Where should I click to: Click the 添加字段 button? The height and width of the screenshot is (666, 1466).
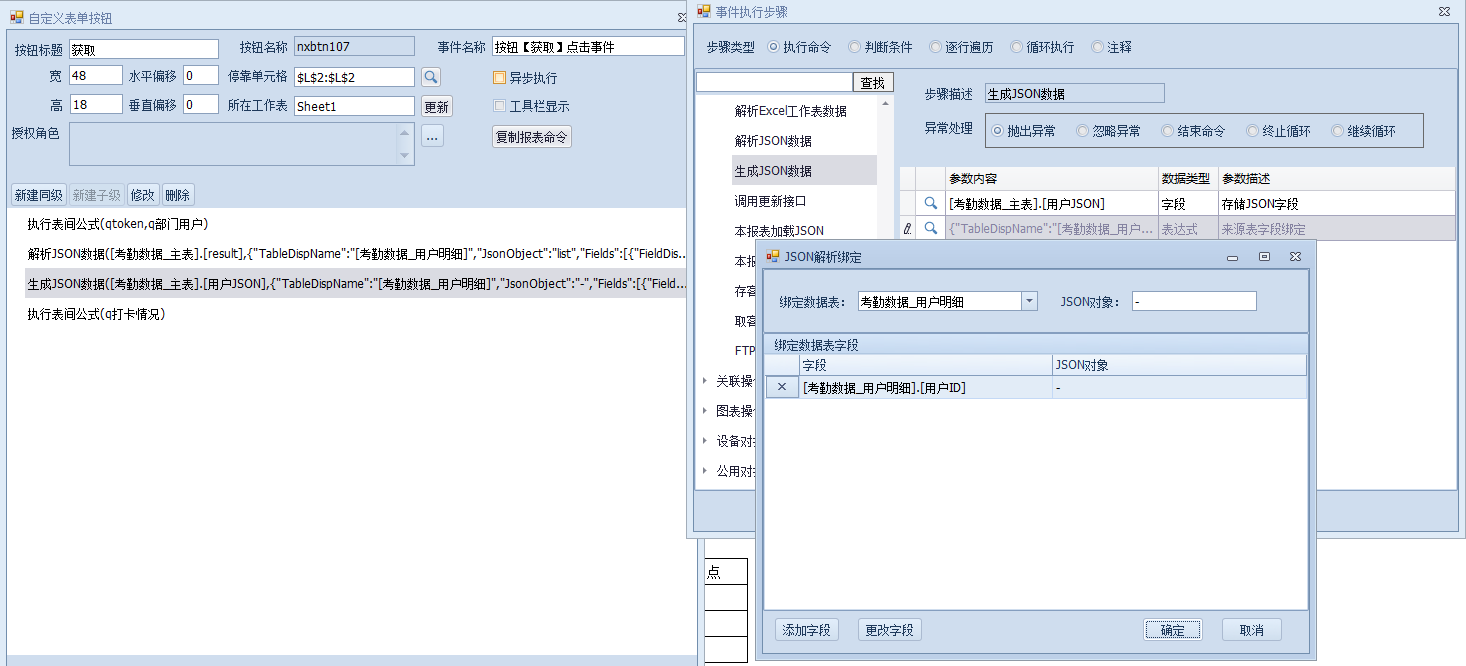tap(806, 630)
